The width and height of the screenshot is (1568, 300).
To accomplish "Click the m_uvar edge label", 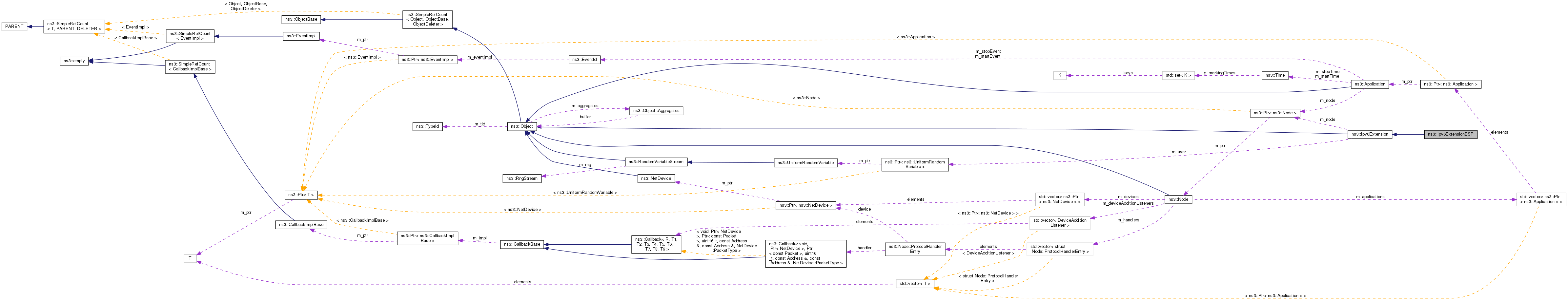I will coord(1178,152).
